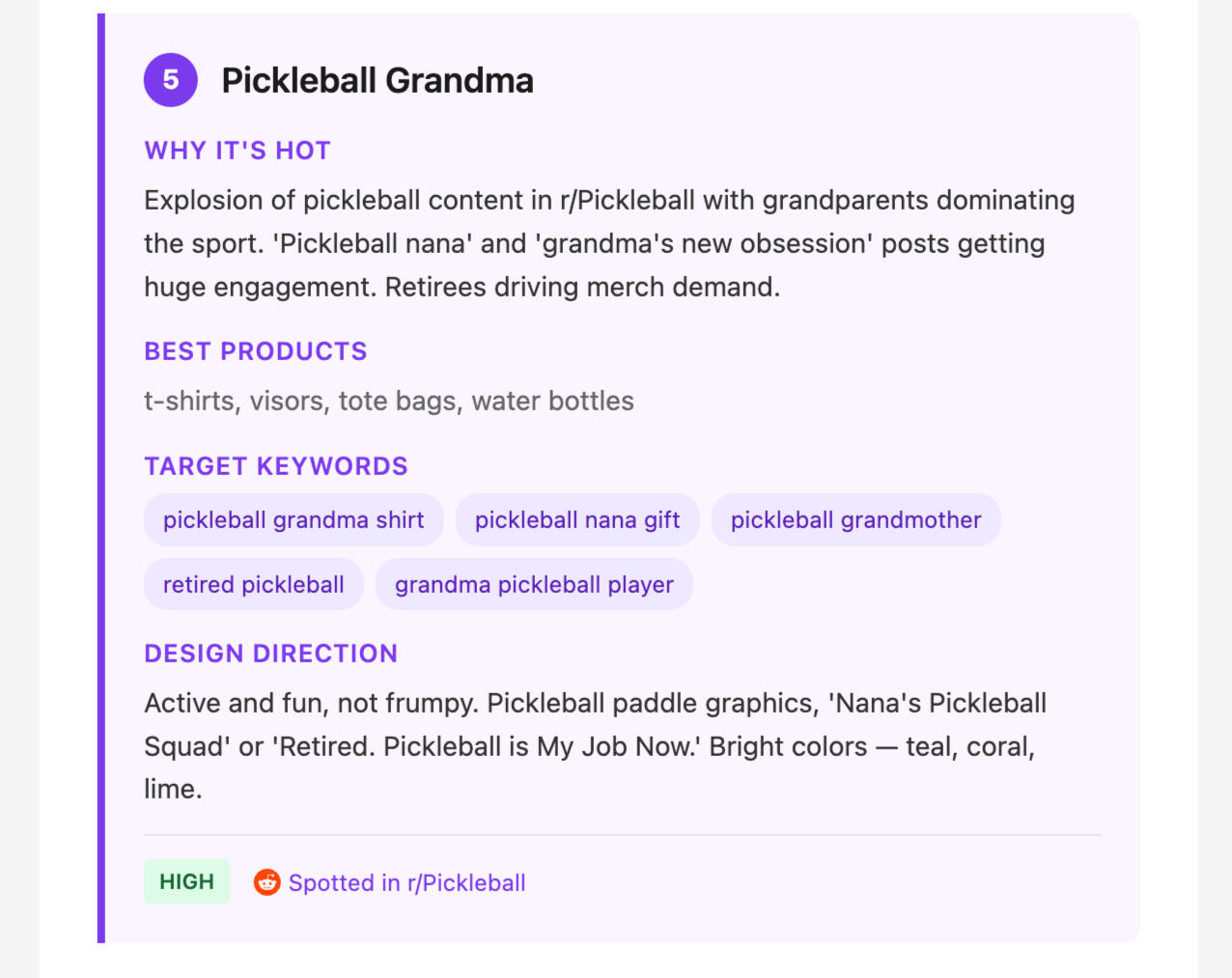
Task: Click the DESIGN DIRECTION heading
Action: pos(271,654)
